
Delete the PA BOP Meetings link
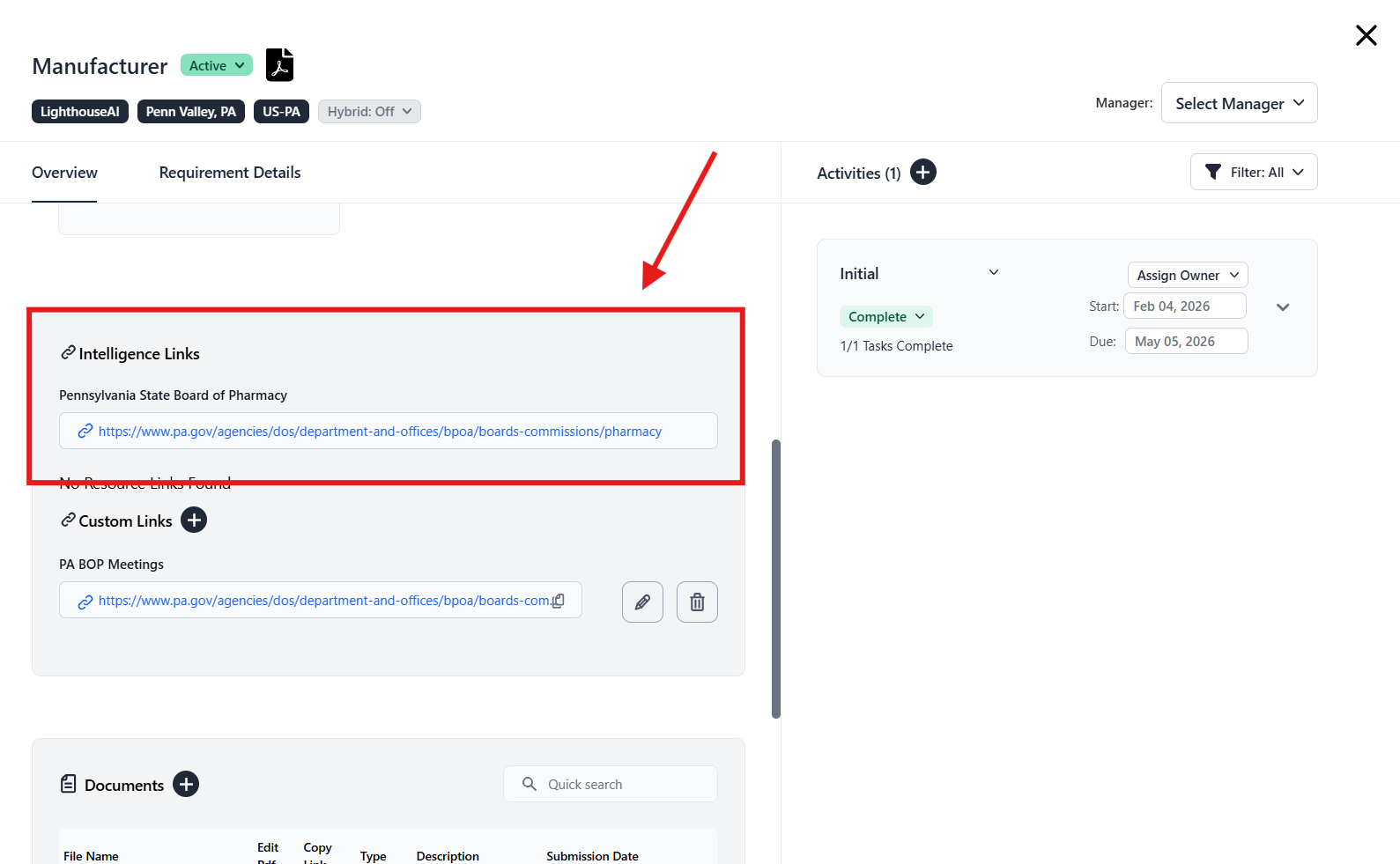pos(697,602)
